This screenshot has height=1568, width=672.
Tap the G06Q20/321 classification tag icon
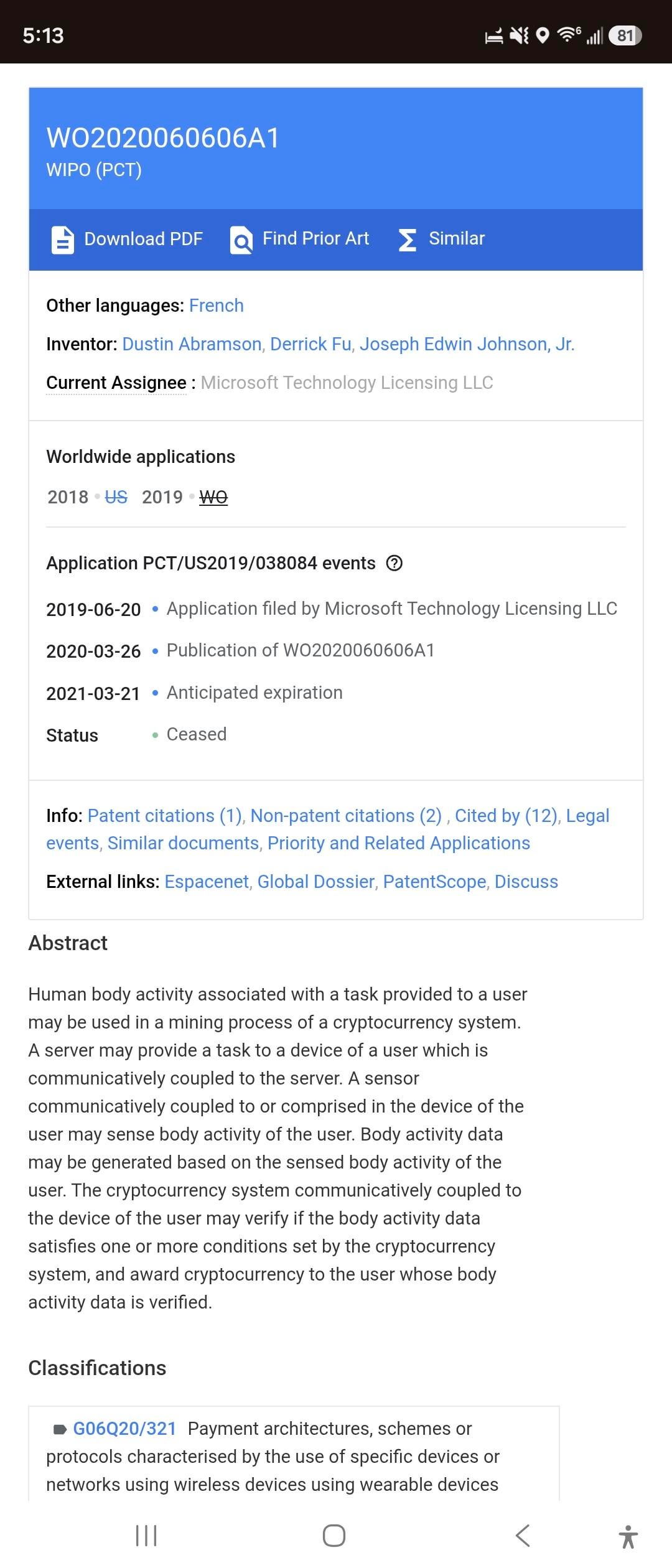(60, 1429)
